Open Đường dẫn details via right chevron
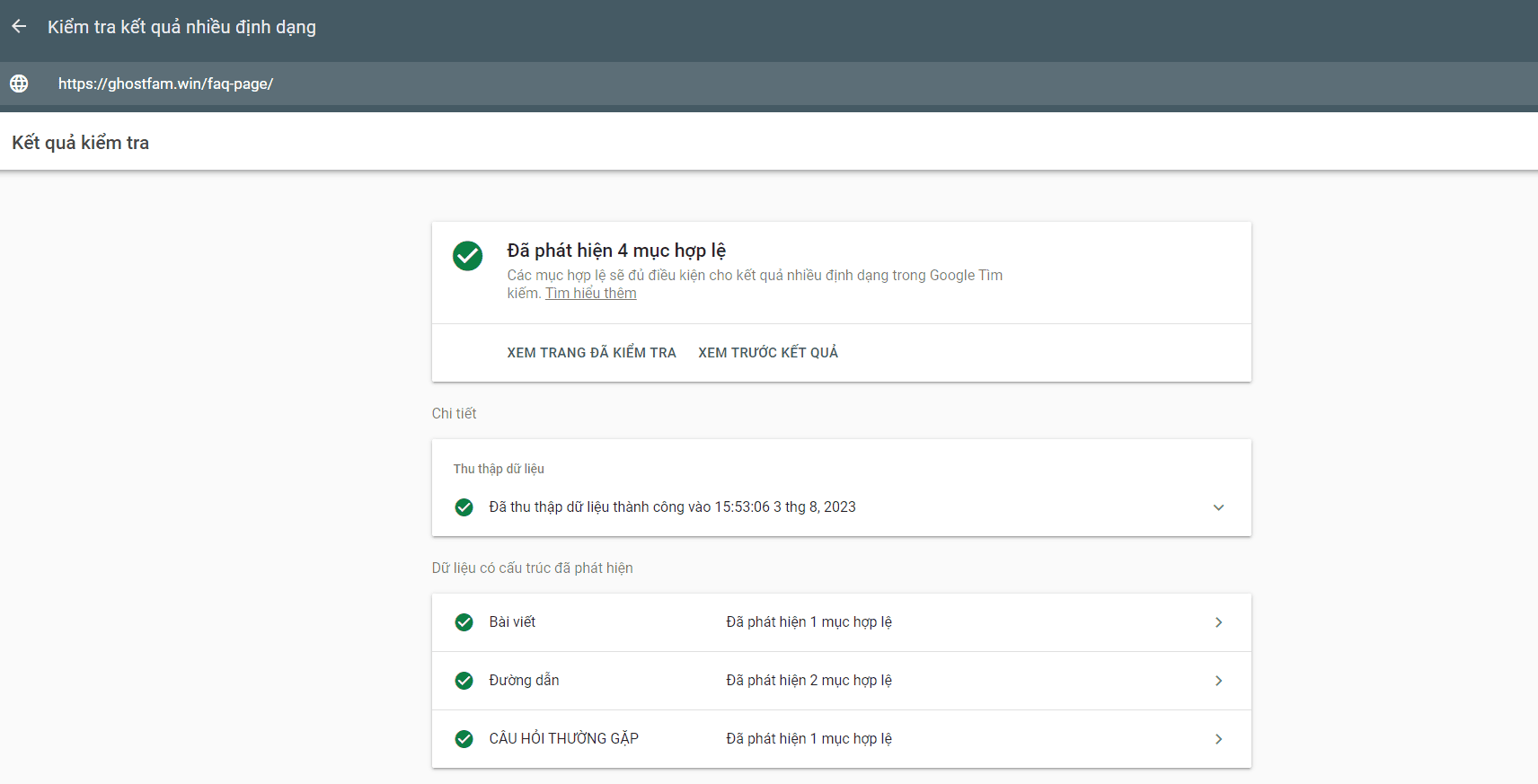The width and height of the screenshot is (1538, 784). tap(1218, 681)
